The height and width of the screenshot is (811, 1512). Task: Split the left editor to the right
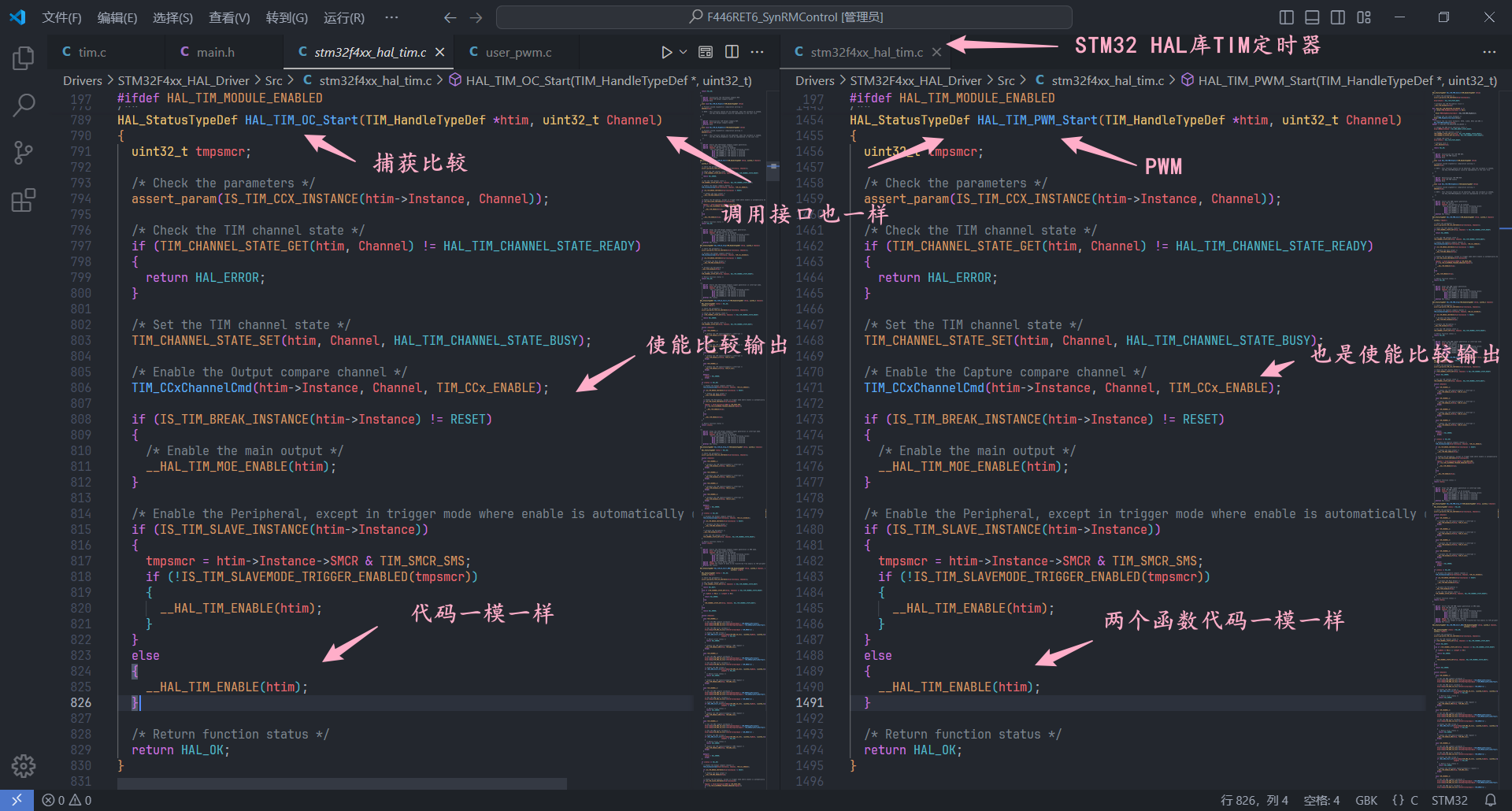click(x=732, y=52)
